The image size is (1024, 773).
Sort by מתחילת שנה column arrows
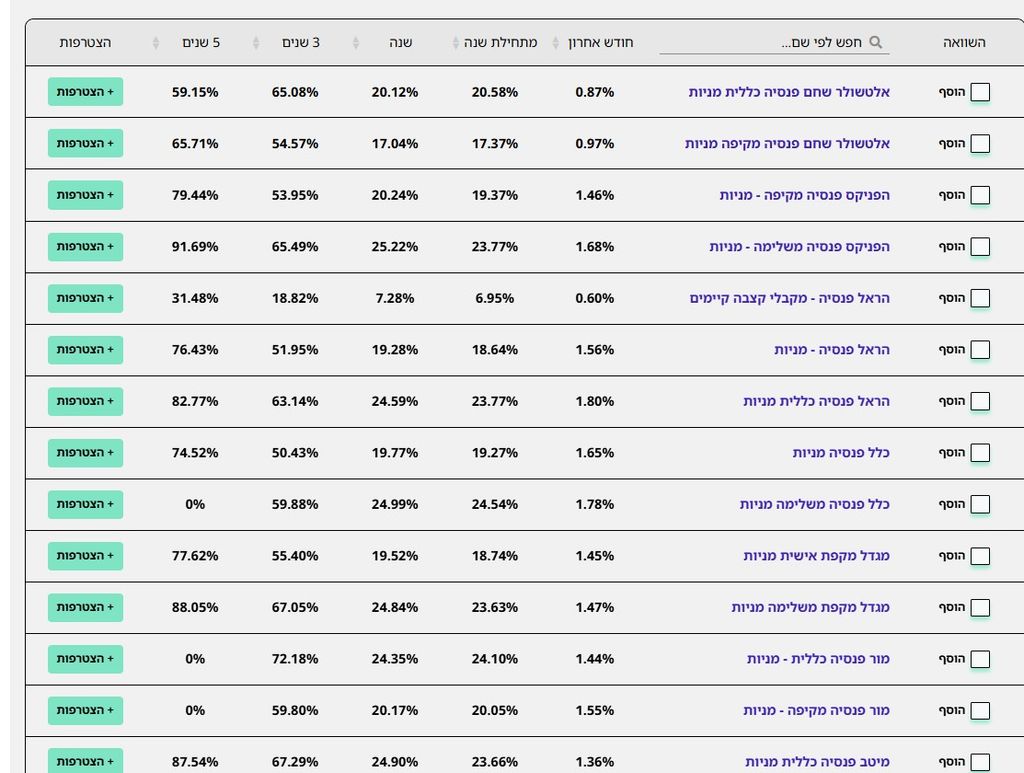456,42
